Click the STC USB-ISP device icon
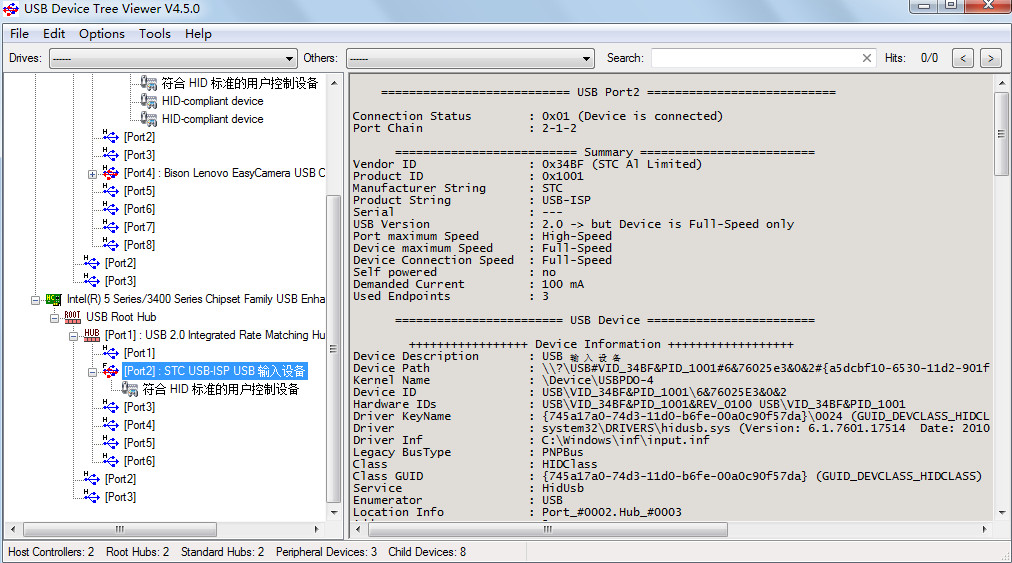Viewport: 1012px width, 563px height. (110, 371)
